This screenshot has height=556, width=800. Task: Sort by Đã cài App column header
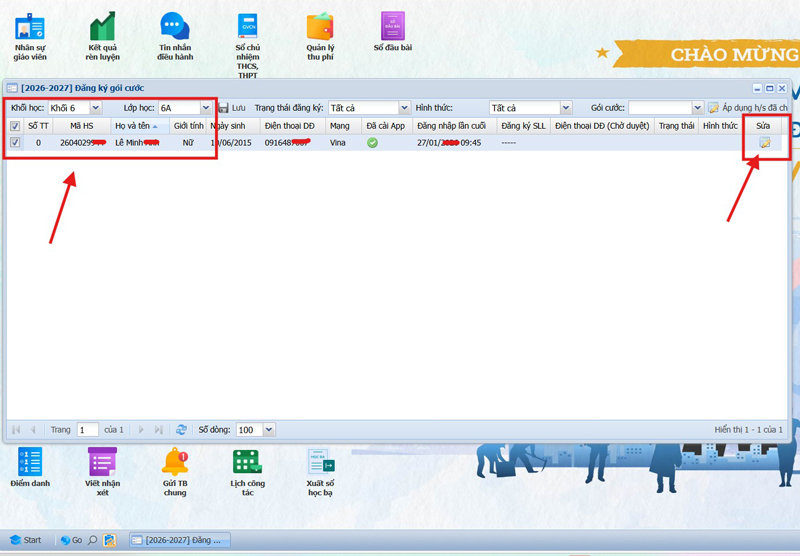click(x=385, y=126)
